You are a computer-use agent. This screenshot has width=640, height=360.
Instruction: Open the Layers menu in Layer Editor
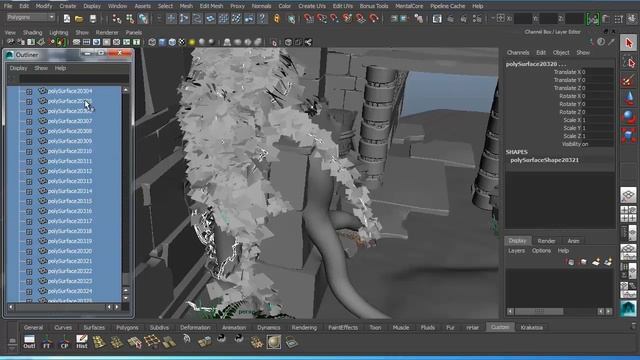click(x=516, y=251)
